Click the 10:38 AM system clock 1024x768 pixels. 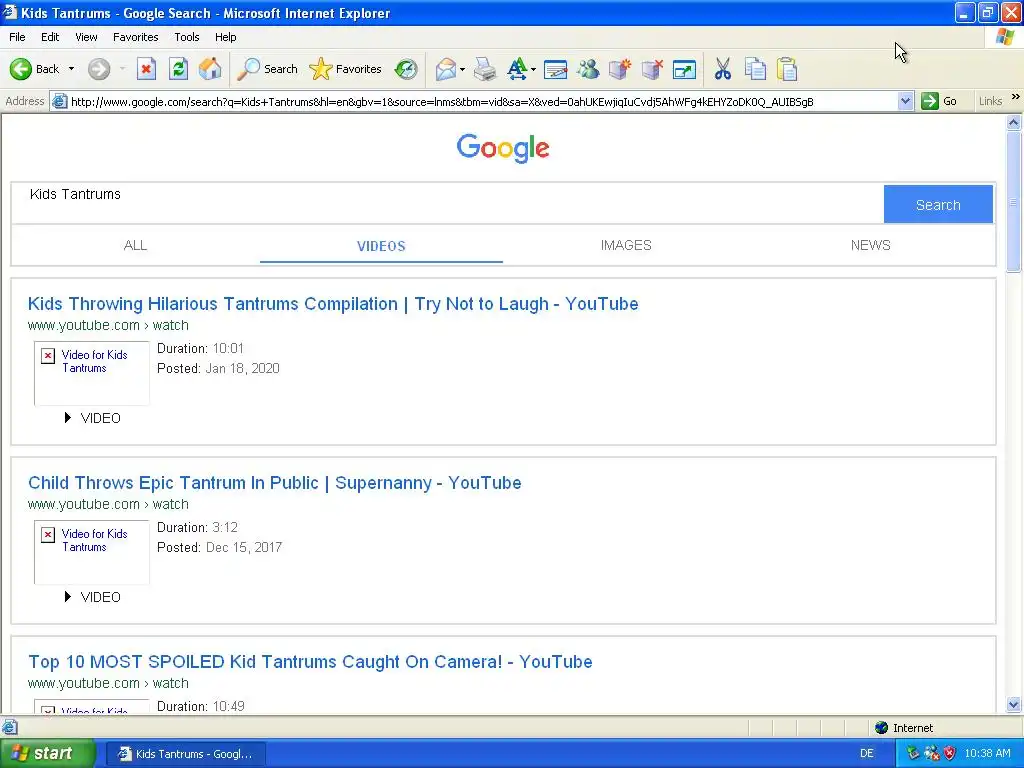[x=987, y=754]
